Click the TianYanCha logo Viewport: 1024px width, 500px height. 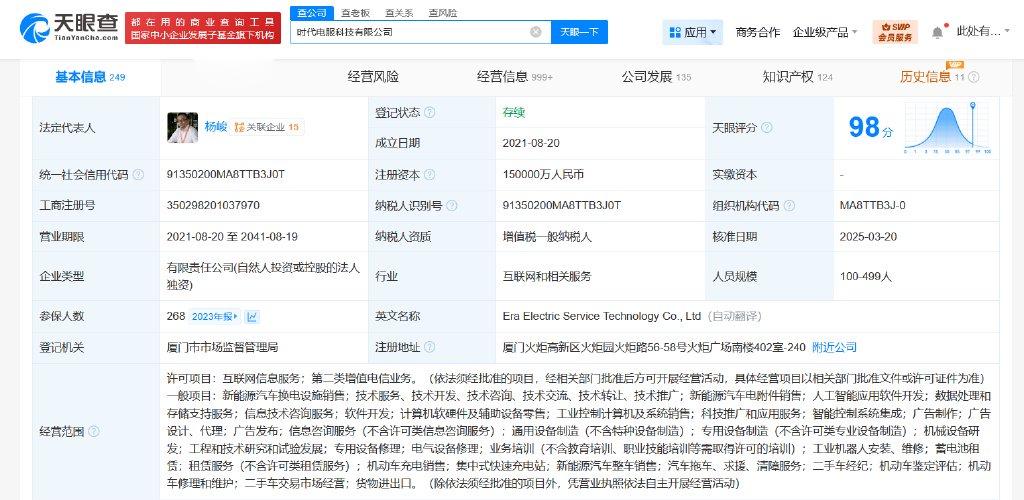69,27
